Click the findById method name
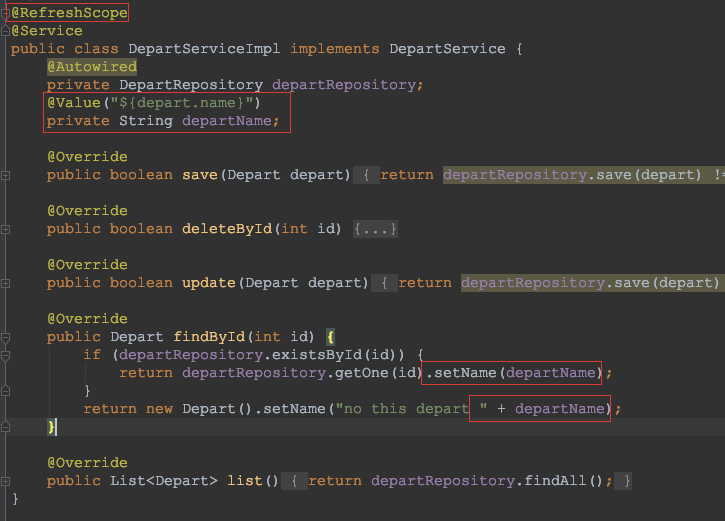Screen dimensions: 725x521 209,337
